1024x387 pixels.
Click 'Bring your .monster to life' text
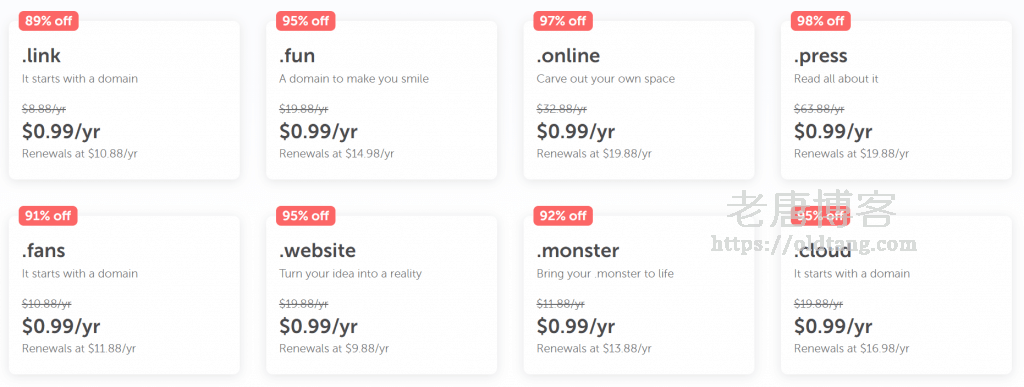pyautogui.click(x=605, y=274)
